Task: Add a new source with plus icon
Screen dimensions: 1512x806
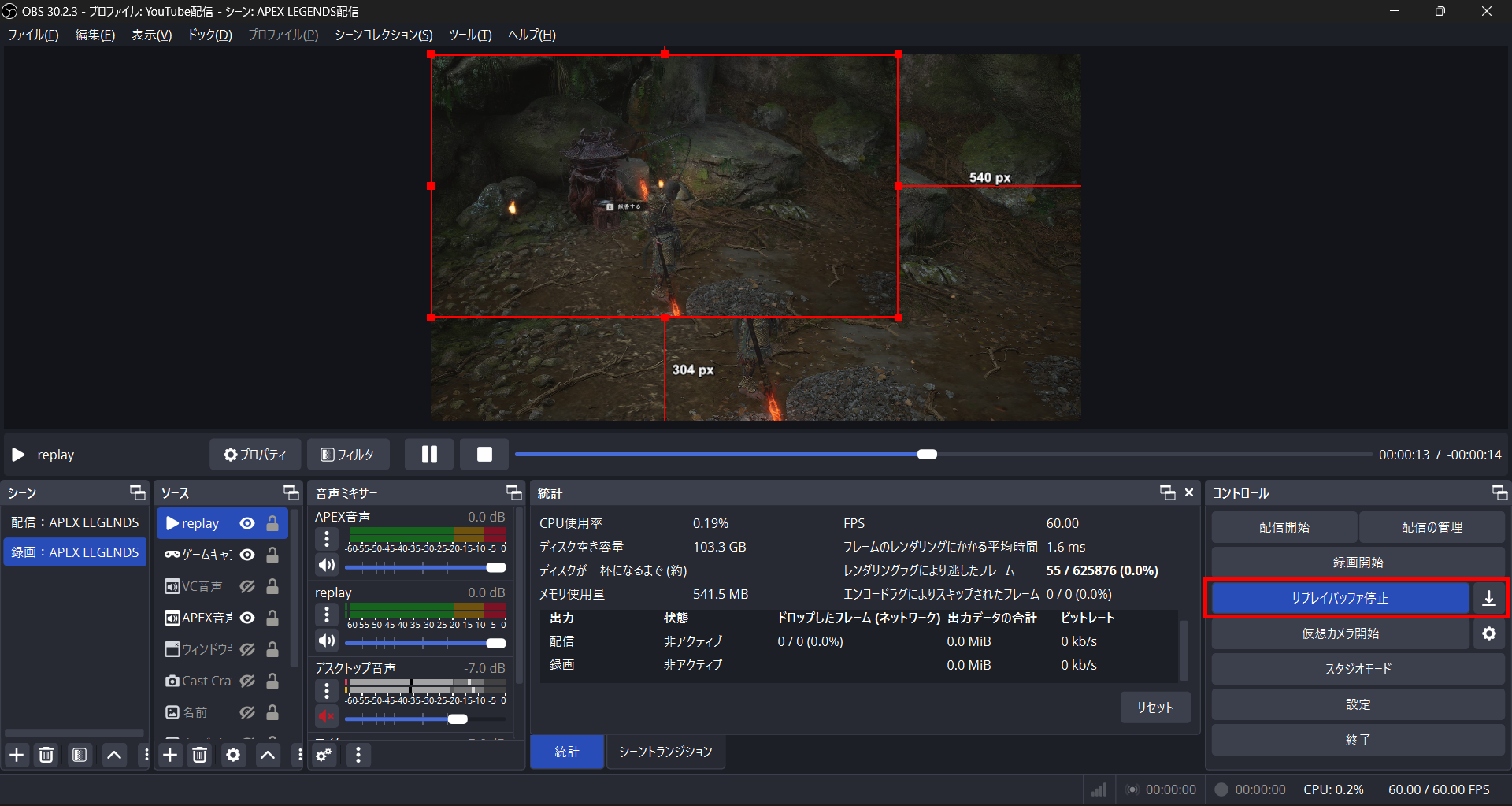Action: point(170,755)
